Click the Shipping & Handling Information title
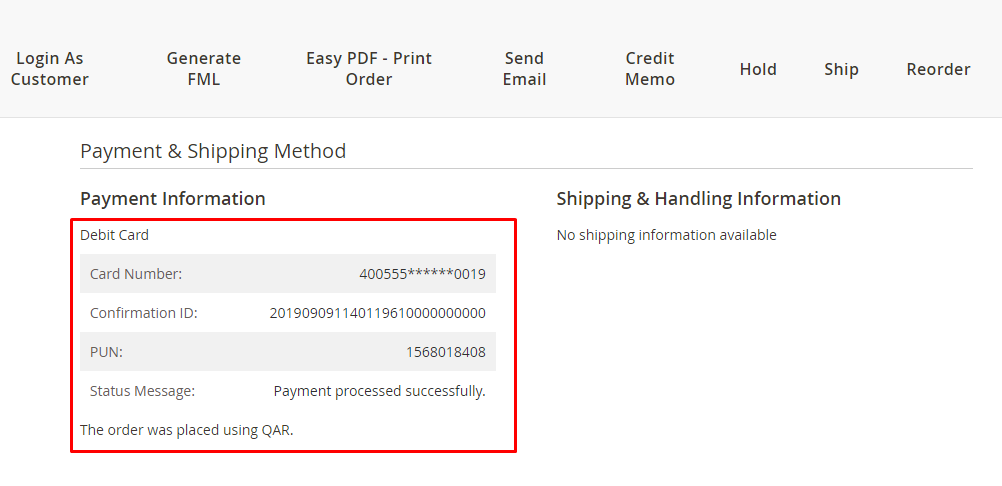 [x=698, y=198]
